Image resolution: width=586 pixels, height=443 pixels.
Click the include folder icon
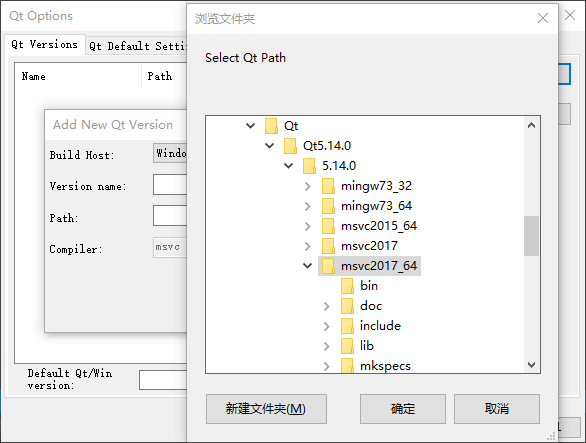(x=348, y=326)
